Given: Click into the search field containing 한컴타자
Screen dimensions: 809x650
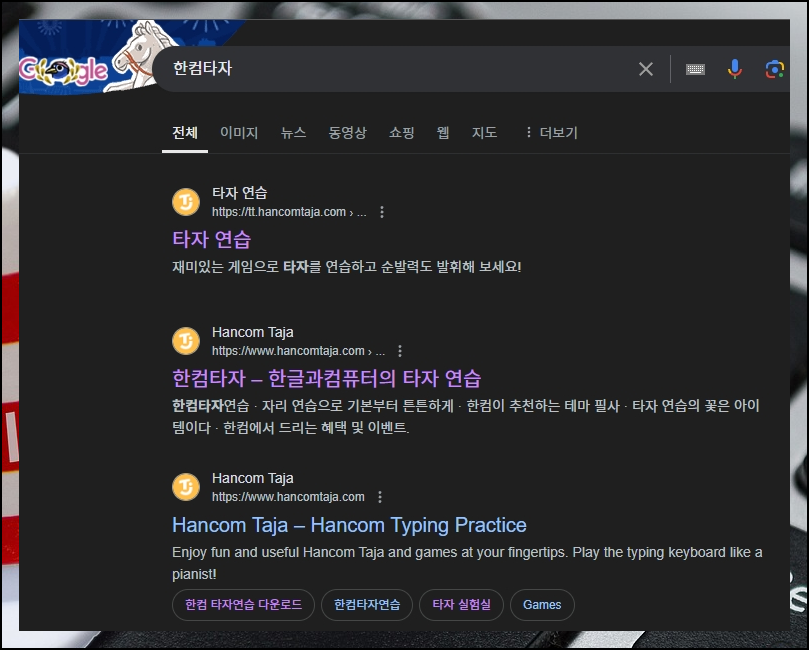Looking at the screenshot, I should pos(397,69).
